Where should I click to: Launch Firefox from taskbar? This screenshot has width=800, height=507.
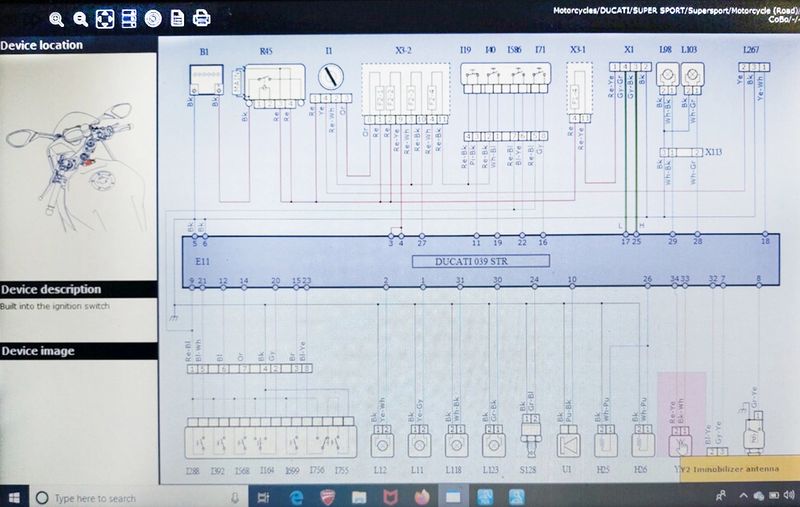tap(422, 497)
